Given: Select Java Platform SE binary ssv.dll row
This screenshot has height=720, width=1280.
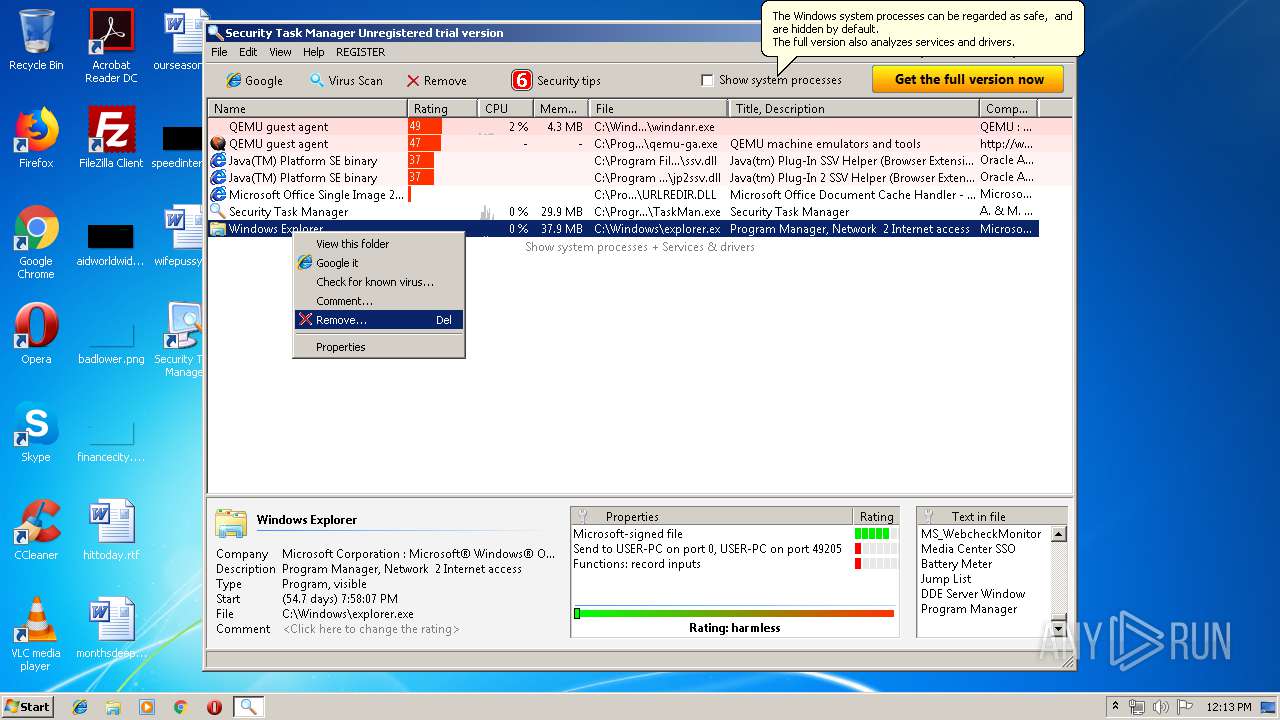Looking at the screenshot, I should tap(623, 161).
